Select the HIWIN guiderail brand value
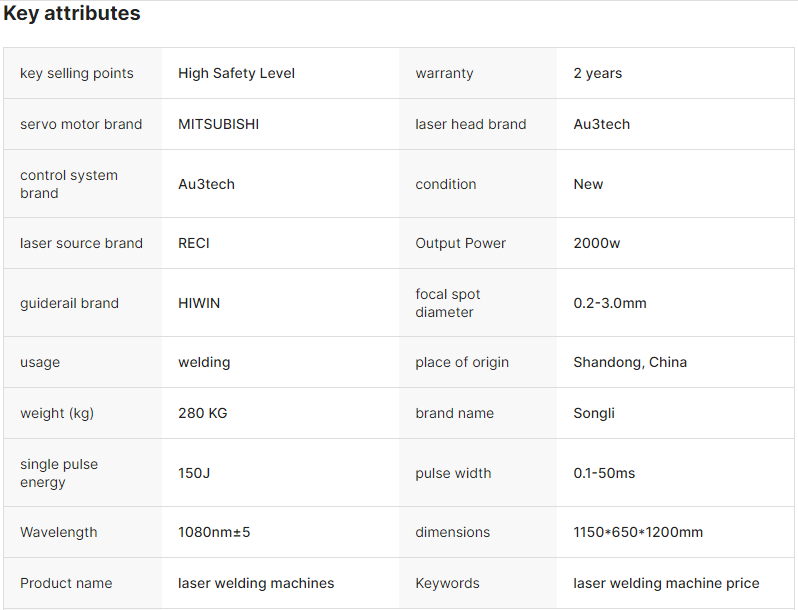The width and height of the screenshot is (798, 610). point(199,303)
